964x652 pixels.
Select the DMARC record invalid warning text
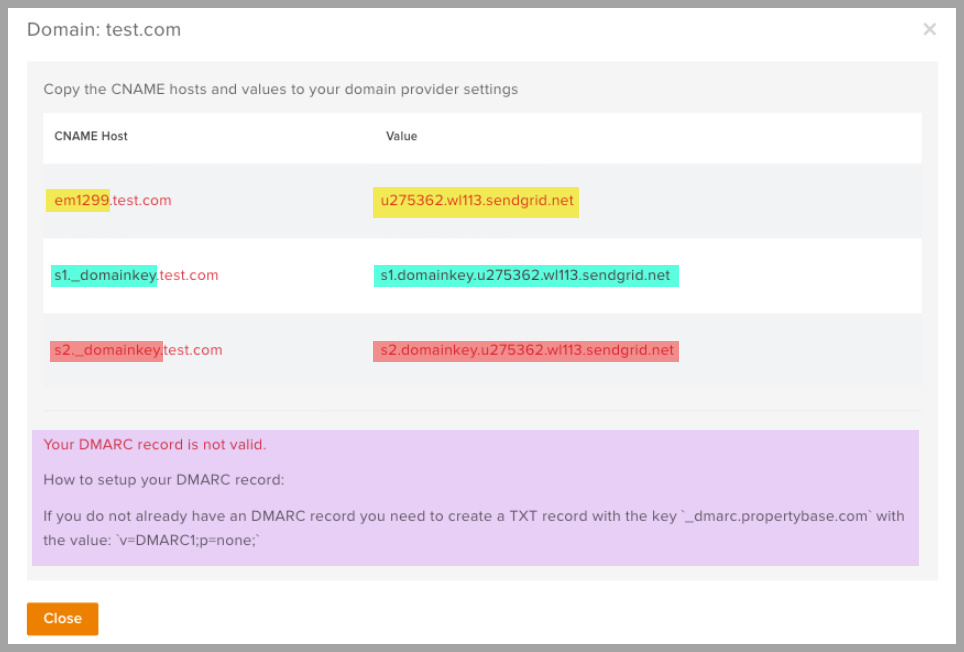tap(155, 444)
